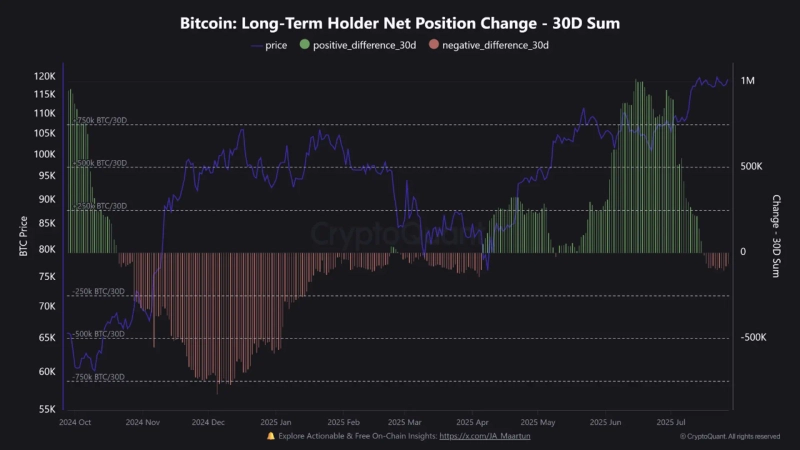Click the 2025 Apr x-axis label
Viewport: 800px width, 450px height.
coord(471,422)
